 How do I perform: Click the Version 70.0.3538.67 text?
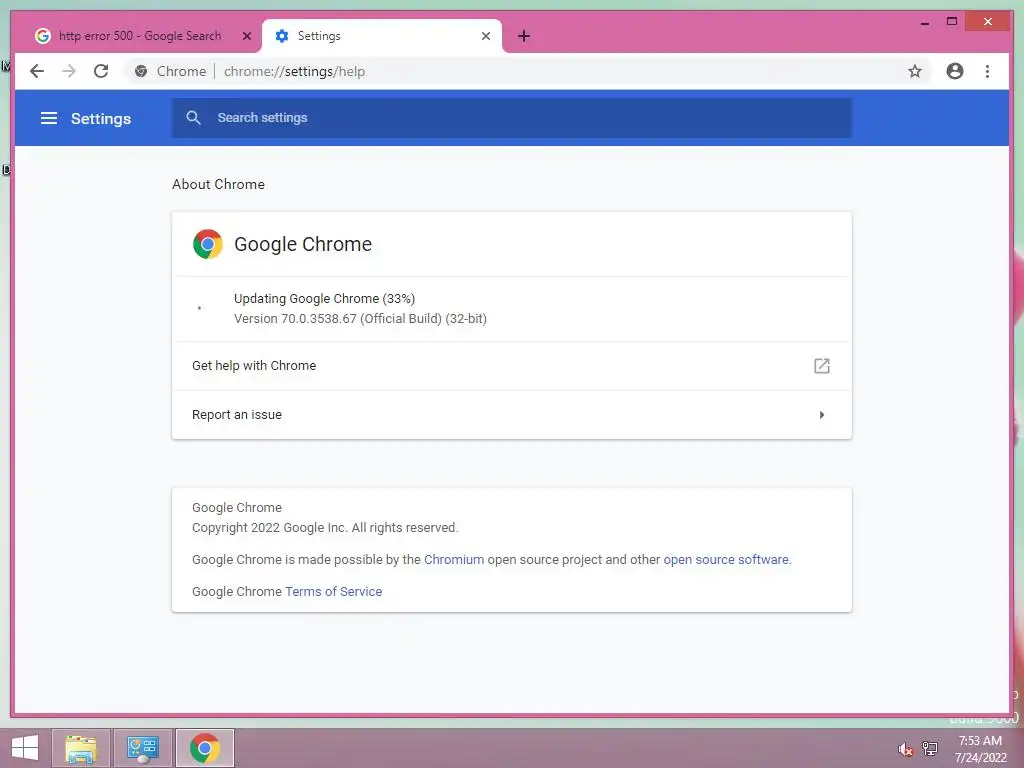pyautogui.click(x=360, y=319)
